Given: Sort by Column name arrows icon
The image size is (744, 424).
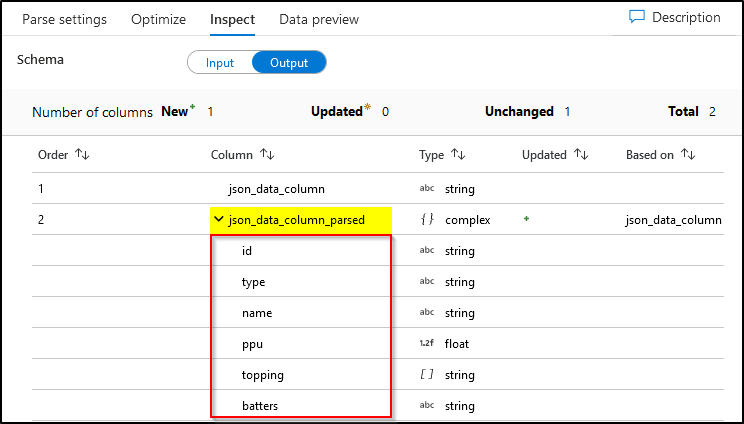Looking at the screenshot, I should 267,154.
